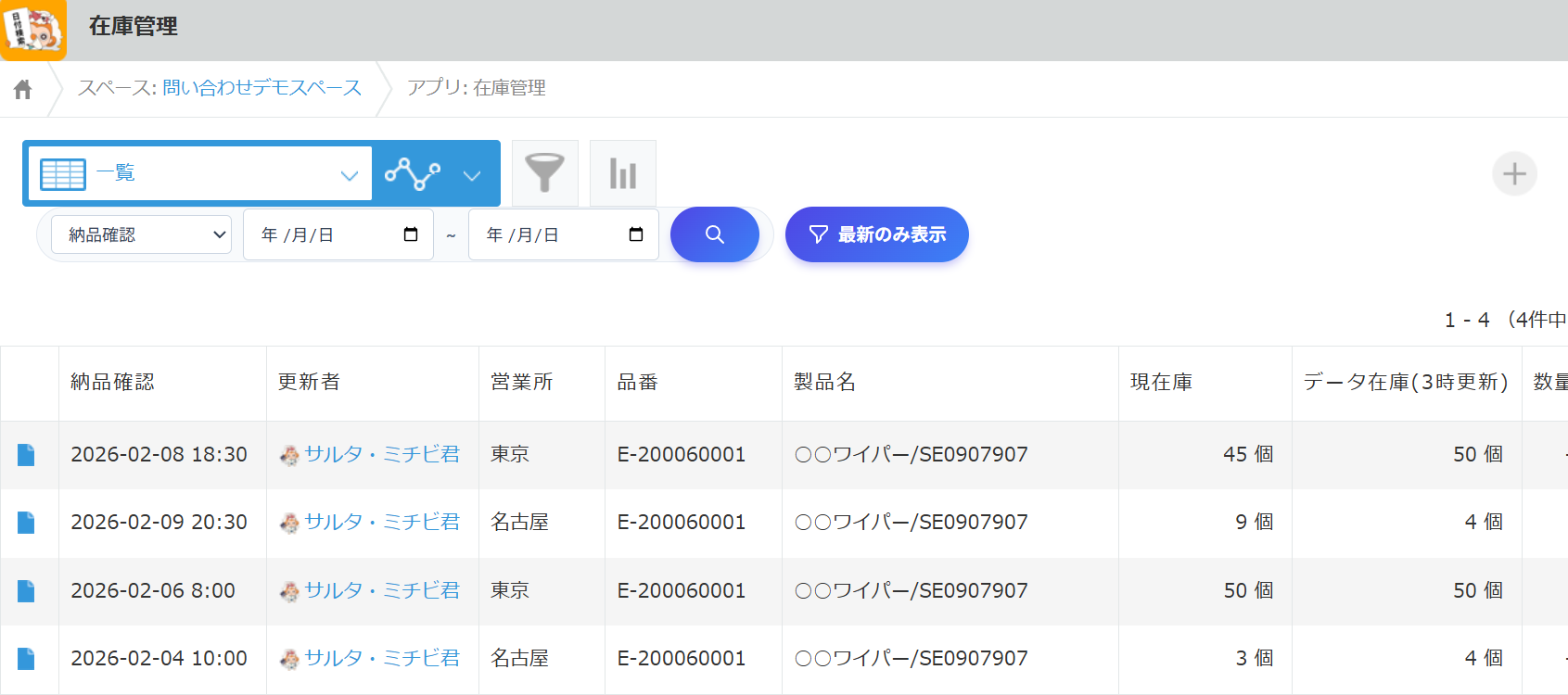This screenshot has height=695, width=1568.
Task: Click the データ在庫(3時更新) column header
Action: click(x=1406, y=382)
